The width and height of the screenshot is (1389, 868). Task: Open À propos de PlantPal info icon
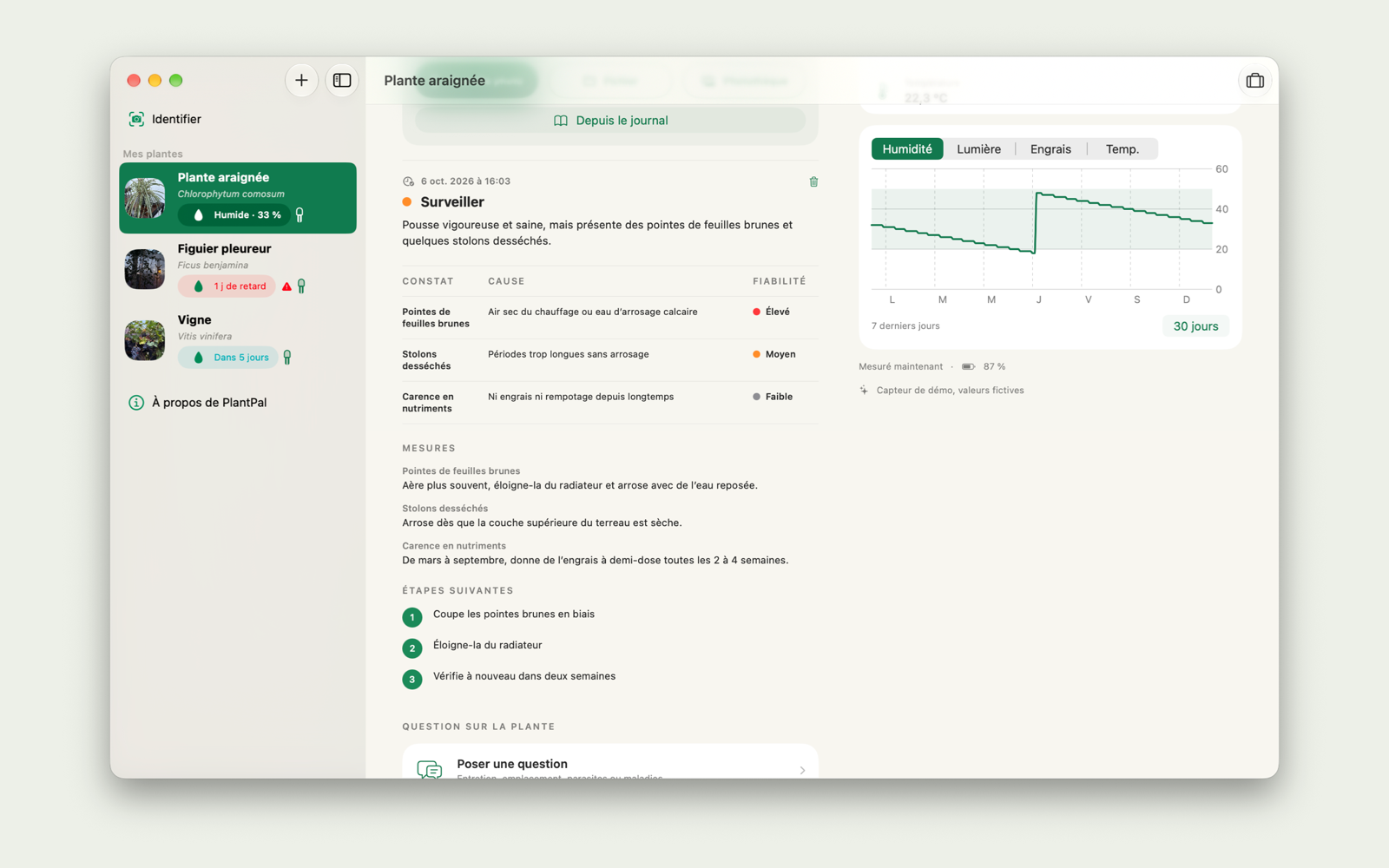tap(136, 403)
